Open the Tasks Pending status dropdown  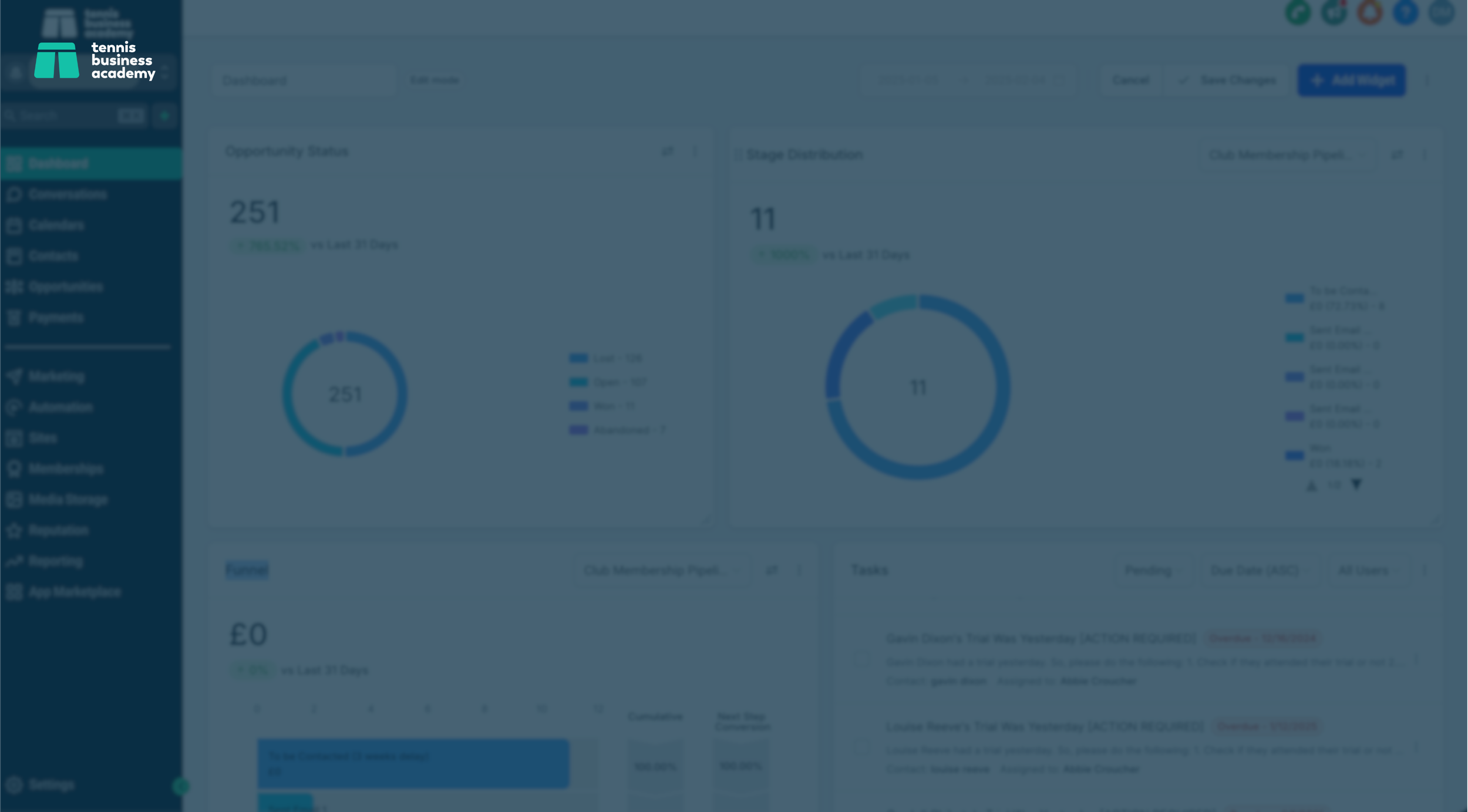(1152, 570)
